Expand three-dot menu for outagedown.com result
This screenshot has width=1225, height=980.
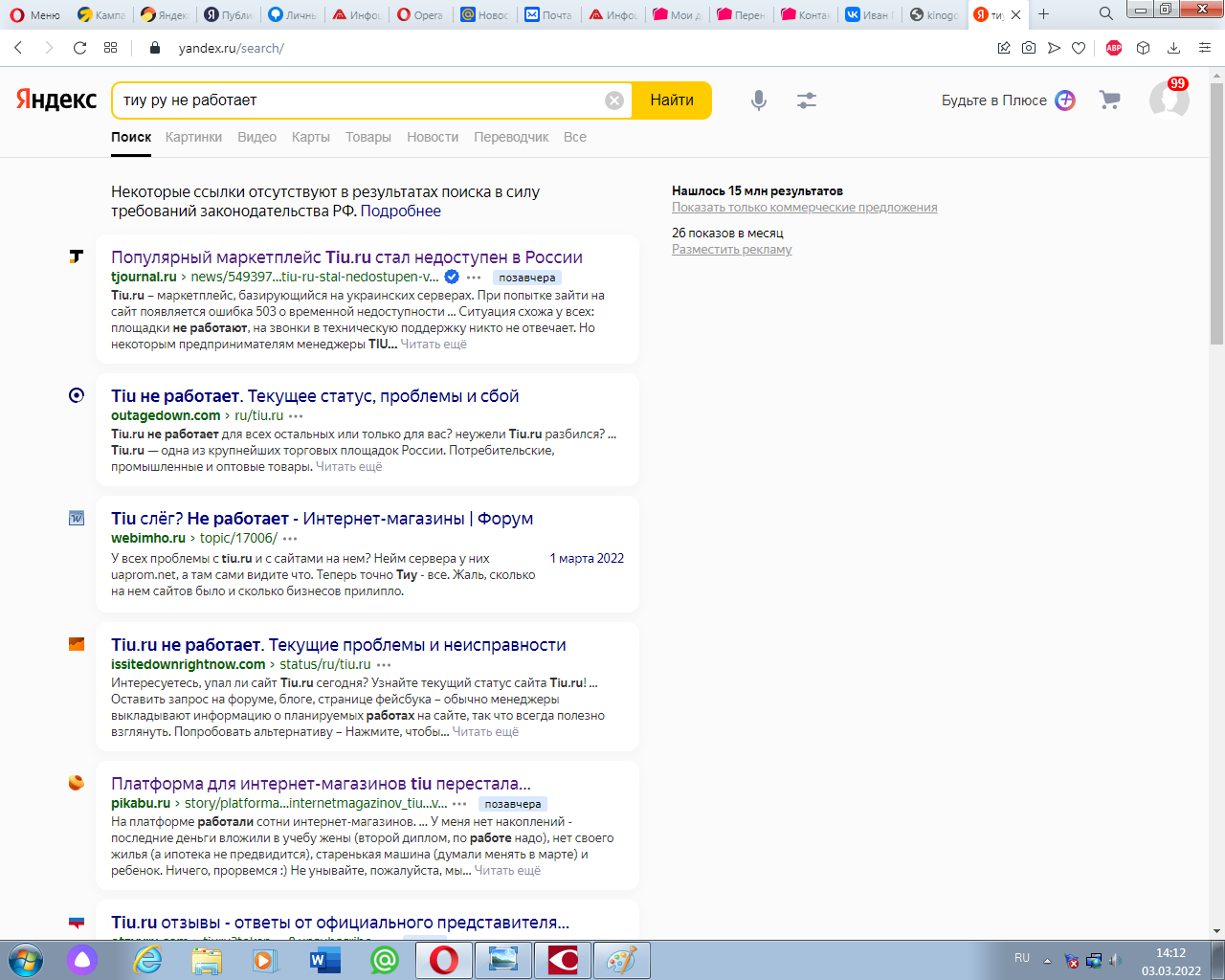click(x=296, y=416)
